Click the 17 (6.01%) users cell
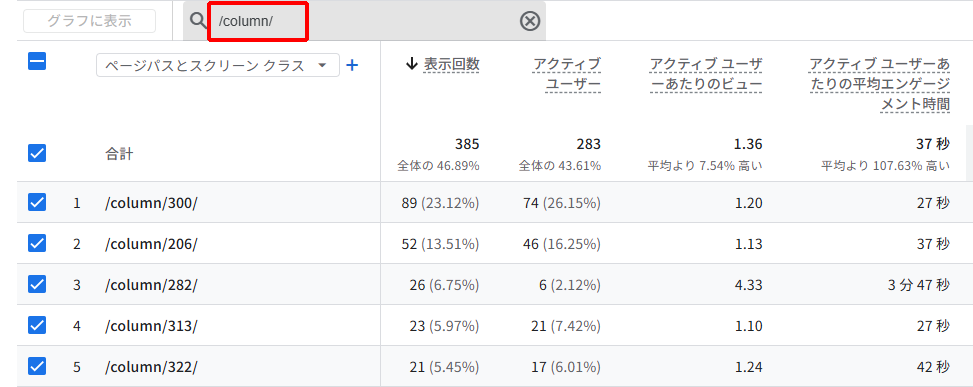Viewport: 973px width, 387px height. tap(565, 367)
